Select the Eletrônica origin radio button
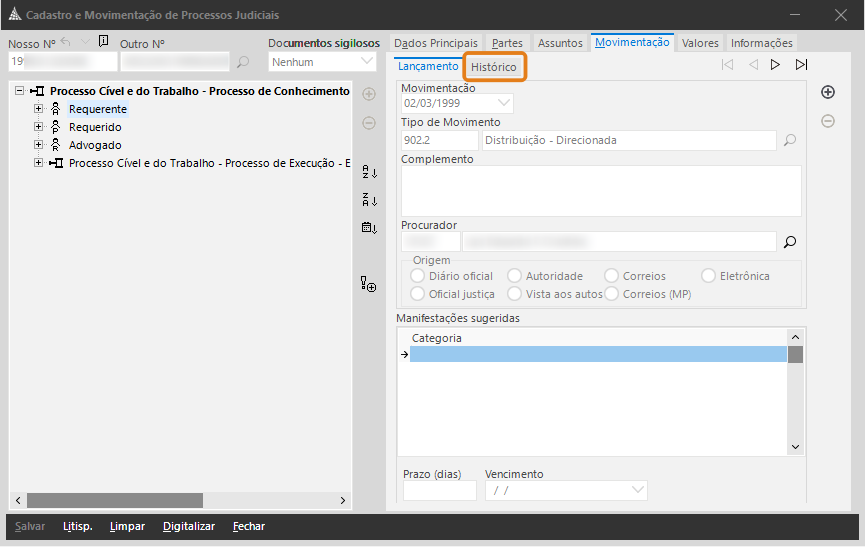 (x=709, y=276)
